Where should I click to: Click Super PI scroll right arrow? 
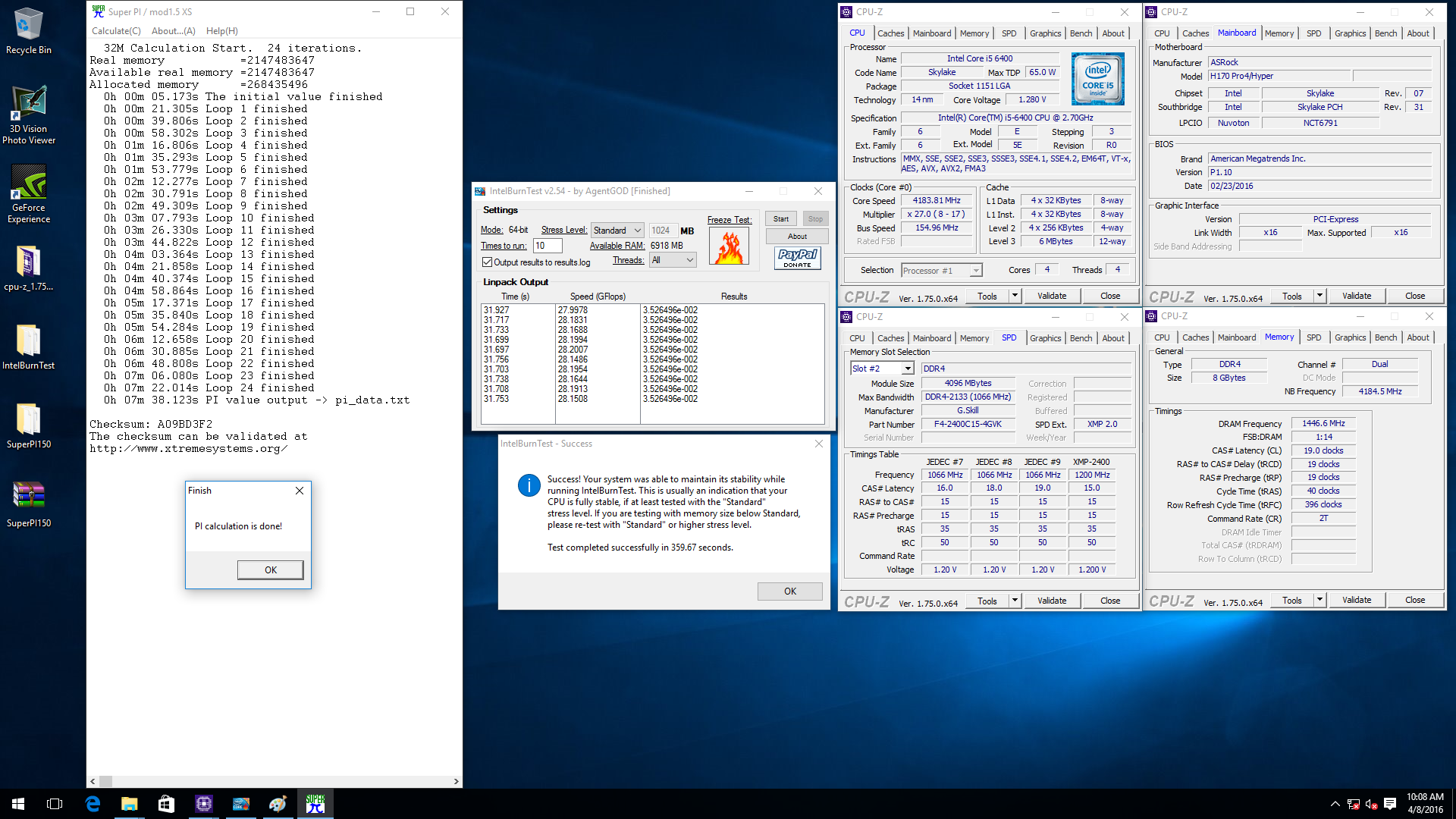click(x=456, y=781)
